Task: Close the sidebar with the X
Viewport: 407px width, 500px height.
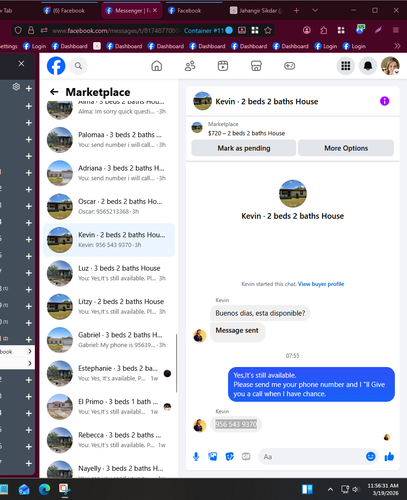Action: pos(21,63)
